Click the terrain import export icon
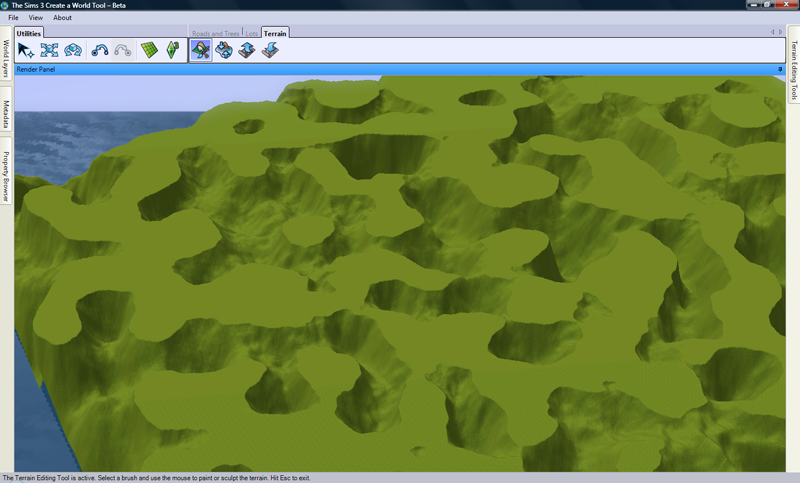This screenshot has height=483, width=800. click(224, 50)
